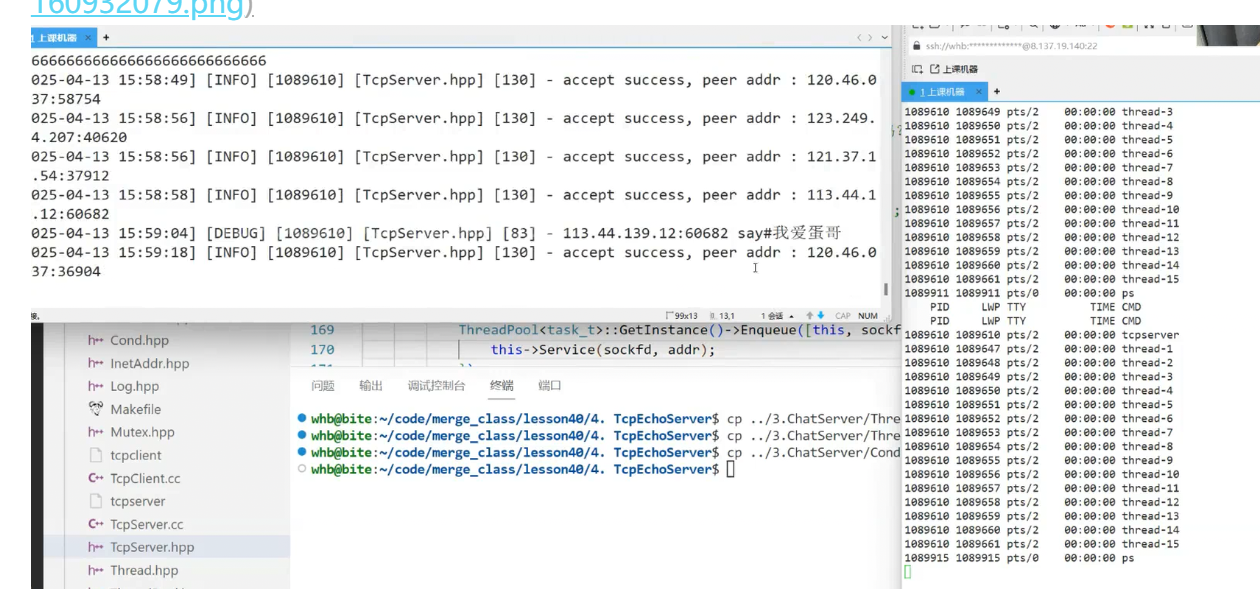Select the 调试控制台 tab

[436, 386]
